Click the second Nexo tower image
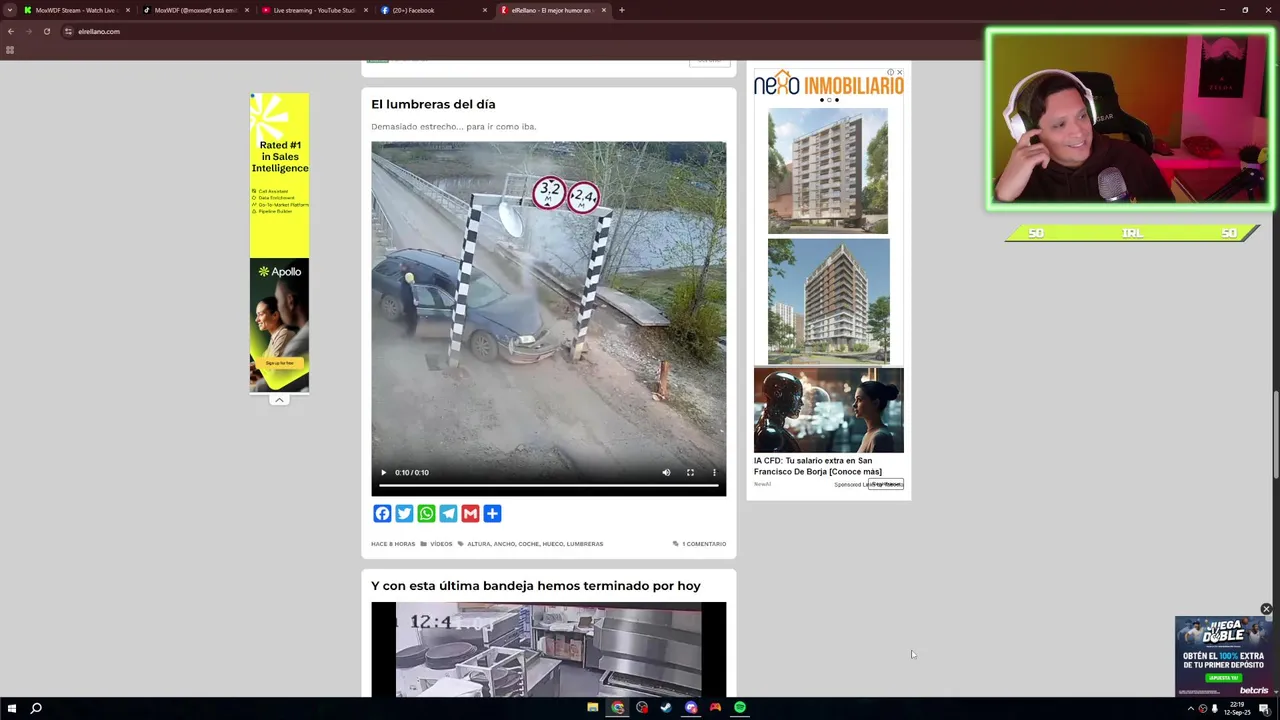Screen dimensions: 1280x720 [828, 301]
